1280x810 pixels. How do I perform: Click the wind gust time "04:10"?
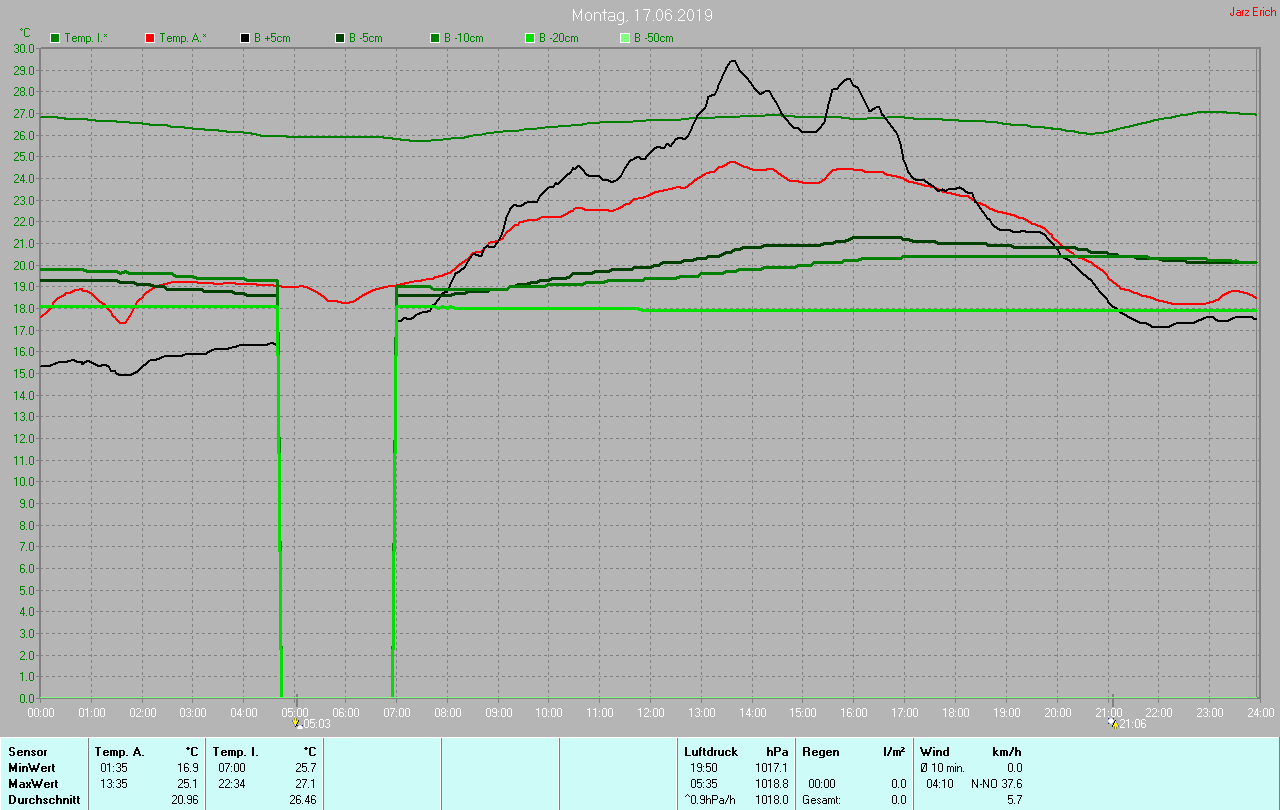point(940,783)
